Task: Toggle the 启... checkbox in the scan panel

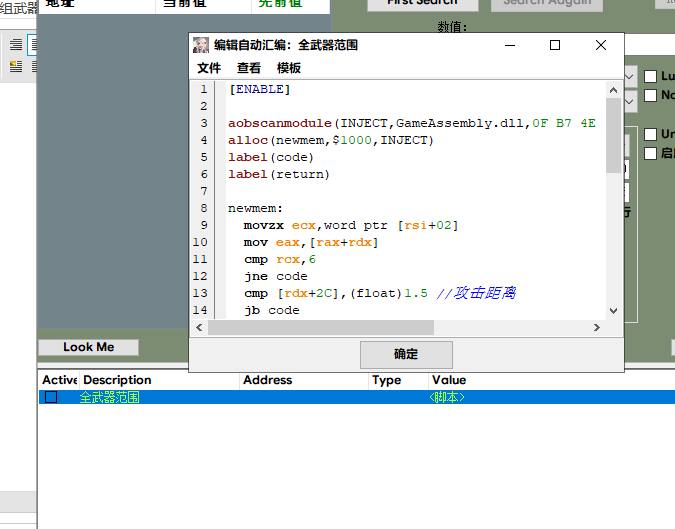Action: [x=650, y=153]
